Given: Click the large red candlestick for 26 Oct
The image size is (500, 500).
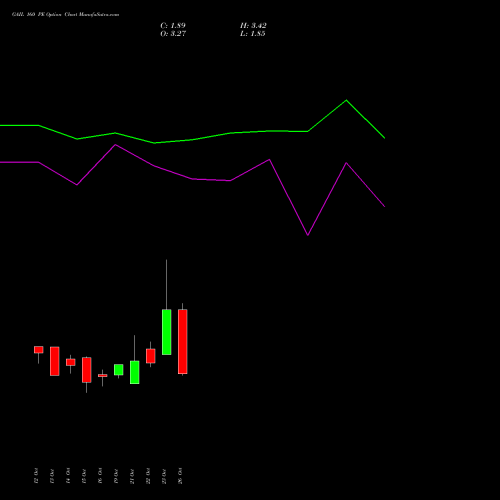Looking at the screenshot, I should (x=183, y=341).
